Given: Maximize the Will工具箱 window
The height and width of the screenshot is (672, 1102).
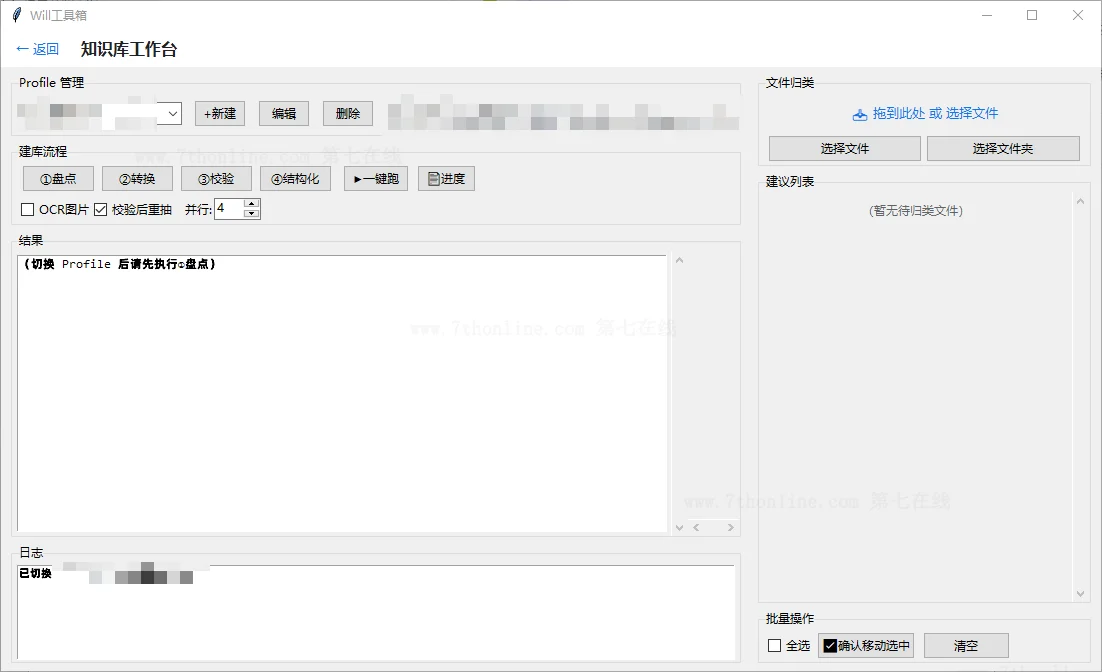Looking at the screenshot, I should point(1032,15).
